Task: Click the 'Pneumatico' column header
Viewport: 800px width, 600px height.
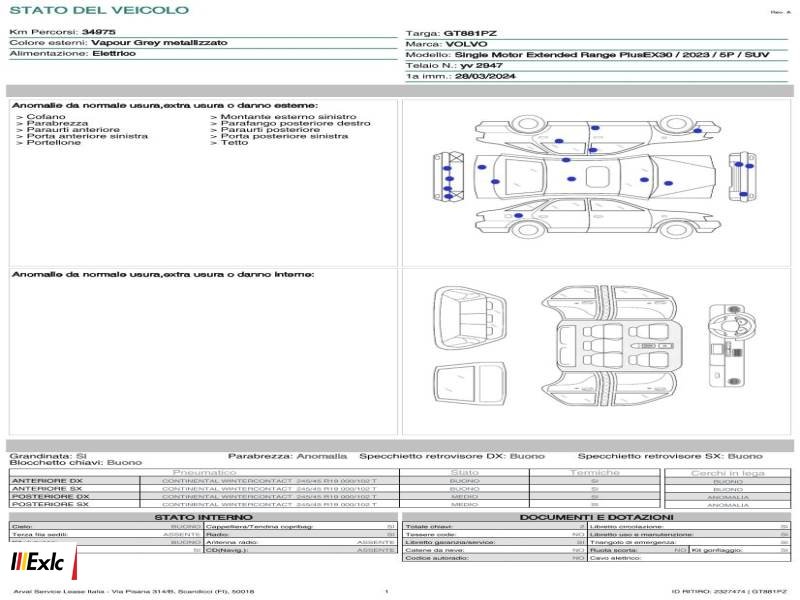Action: 204,472
